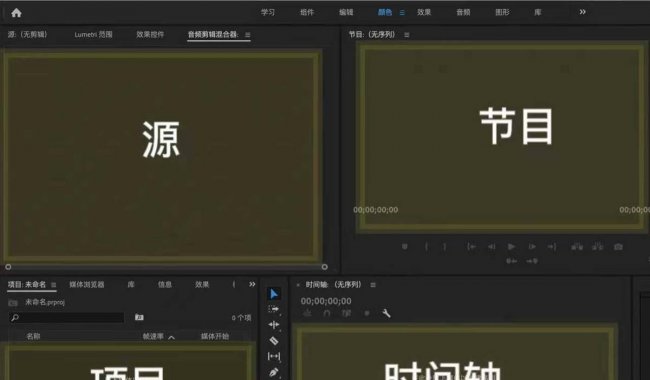The image size is (650, 380).
Task: Select 项目: 未命名 tab
Action: click(x=27, y=284)
